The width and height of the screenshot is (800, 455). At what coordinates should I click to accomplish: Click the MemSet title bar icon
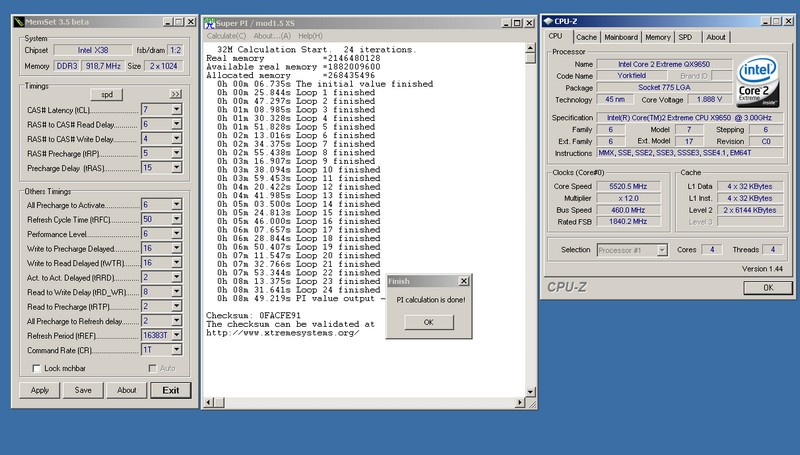tap(19, 22)
